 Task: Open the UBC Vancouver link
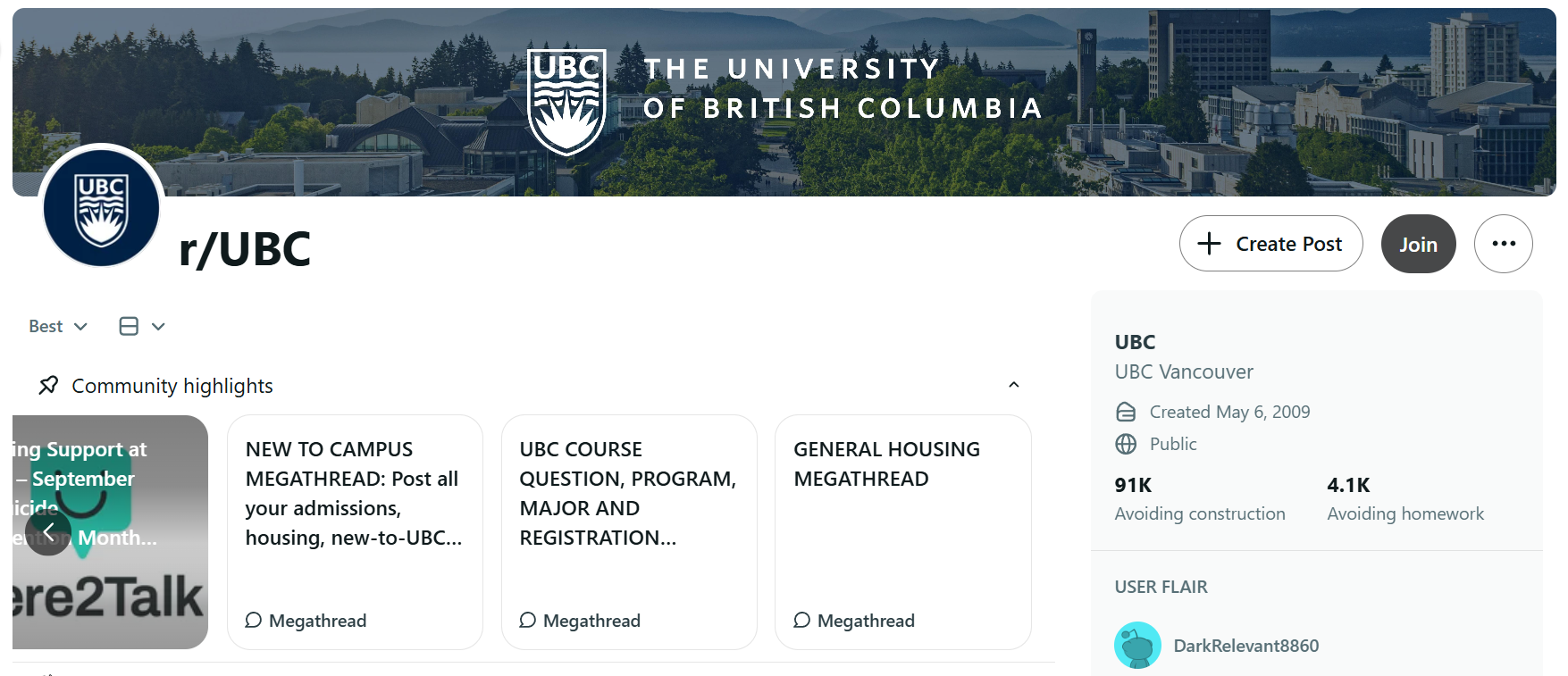[1184, 371]
